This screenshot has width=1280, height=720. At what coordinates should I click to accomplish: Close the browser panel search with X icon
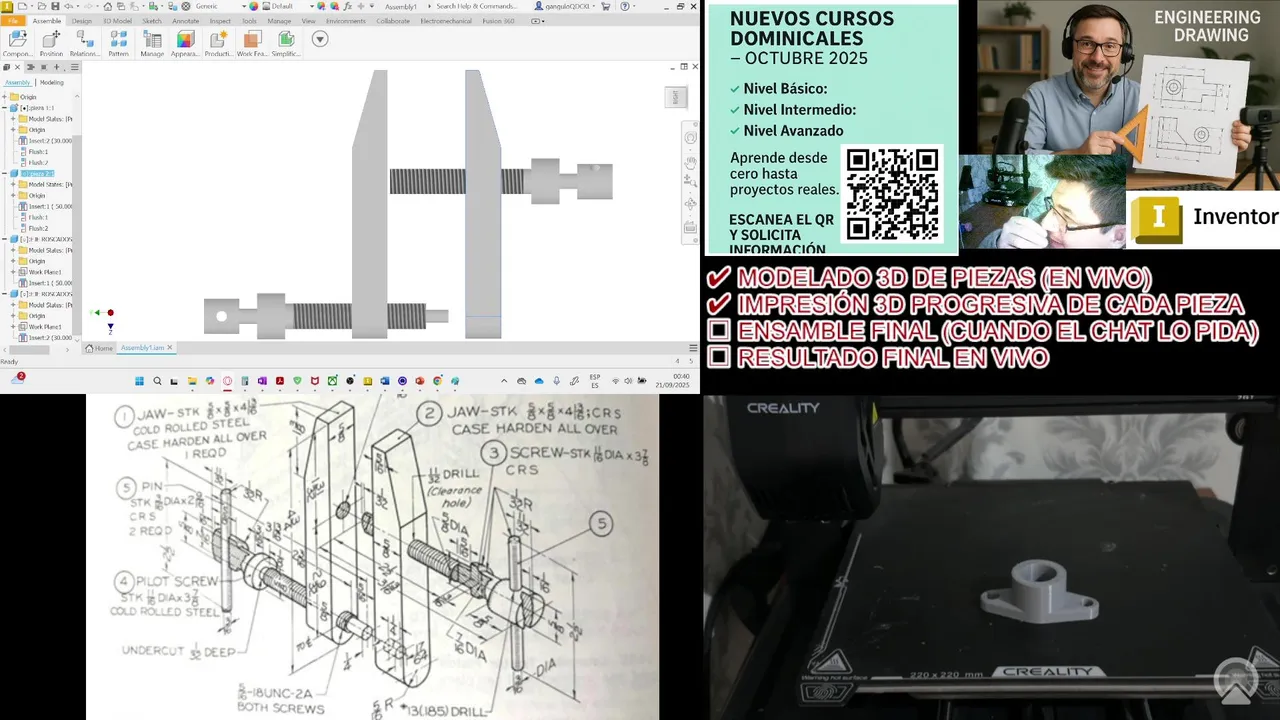(x=17, y=66)
